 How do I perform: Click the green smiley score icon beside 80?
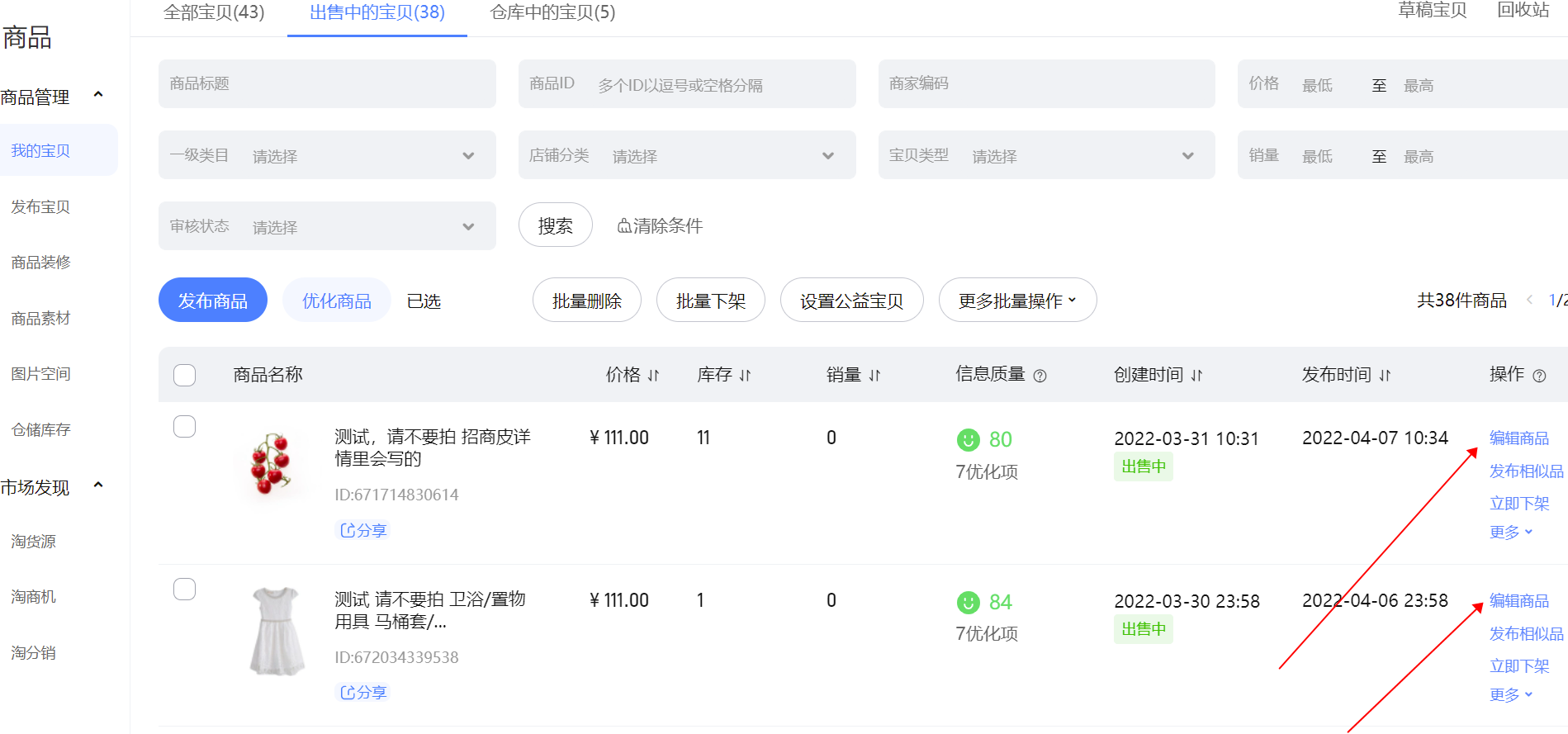coord(969,439)
